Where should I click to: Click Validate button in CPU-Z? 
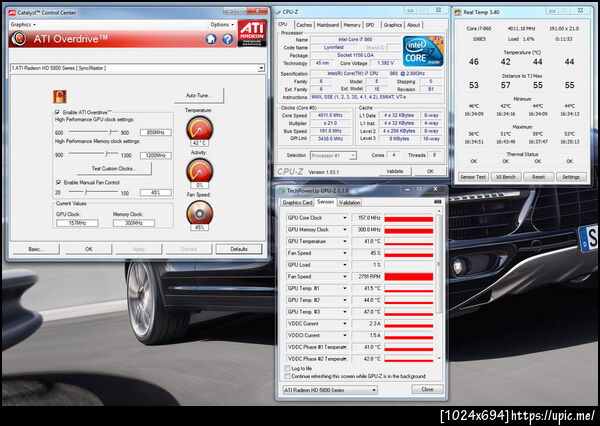click(395, 171)
